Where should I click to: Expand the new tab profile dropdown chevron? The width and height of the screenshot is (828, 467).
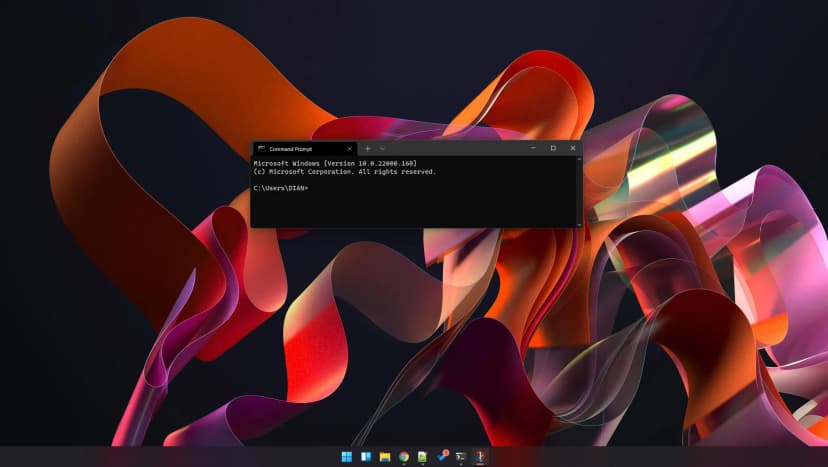tap(382, 148)
